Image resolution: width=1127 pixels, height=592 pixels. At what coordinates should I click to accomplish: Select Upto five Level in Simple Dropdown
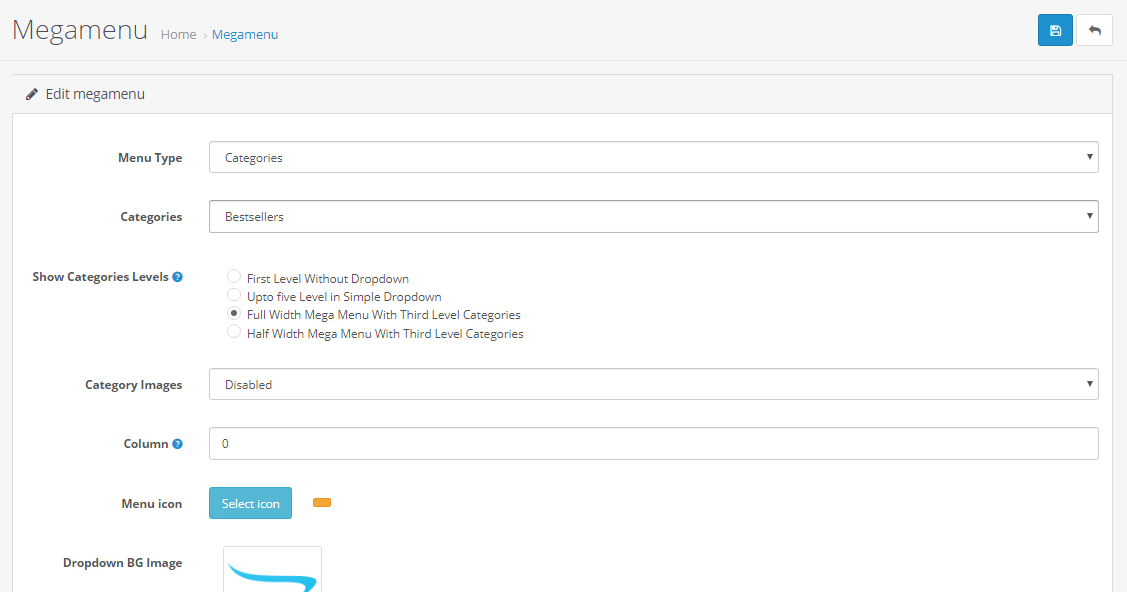(x=234, y=295)
